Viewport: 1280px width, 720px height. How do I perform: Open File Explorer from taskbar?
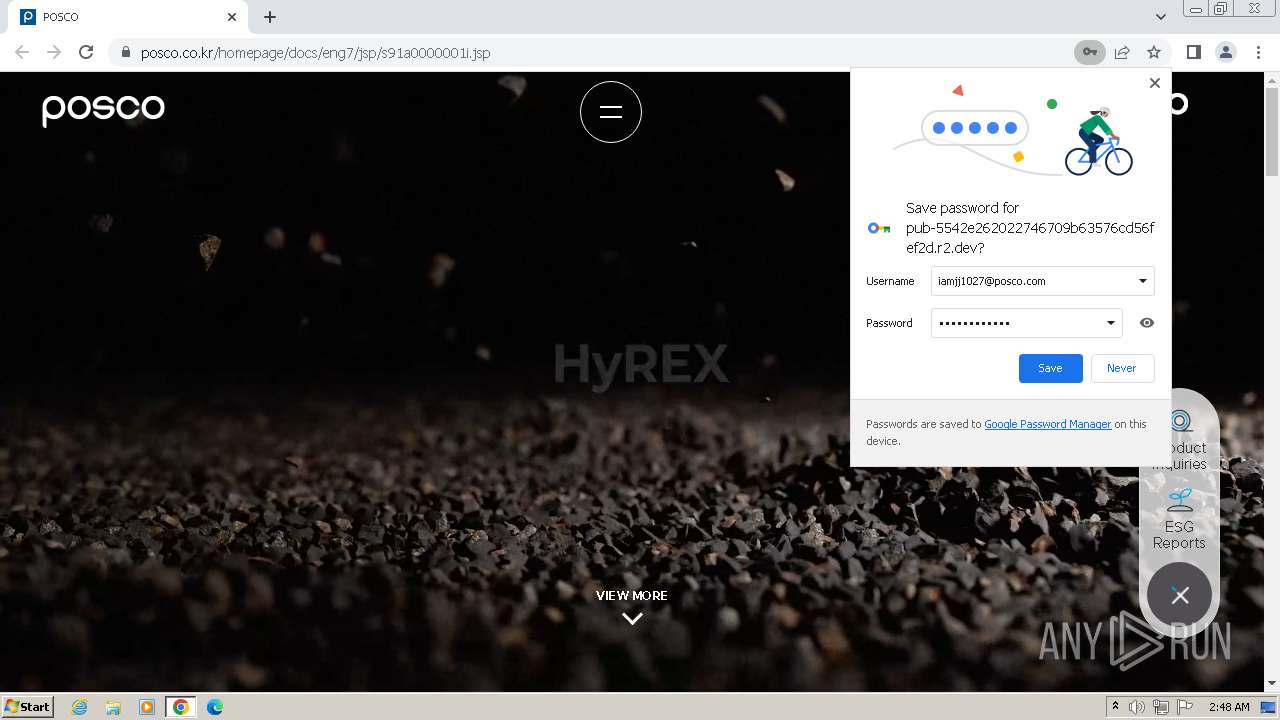113,707
